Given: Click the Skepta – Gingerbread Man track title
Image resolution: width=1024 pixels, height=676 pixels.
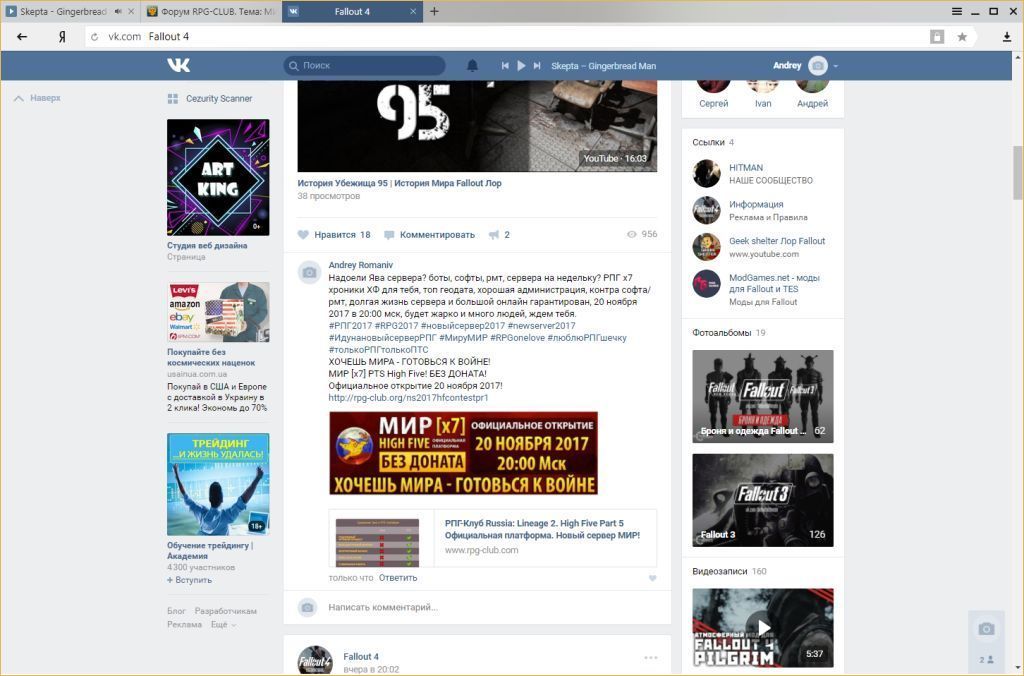Looking at the screenshot, I should [x=603, y=66].
